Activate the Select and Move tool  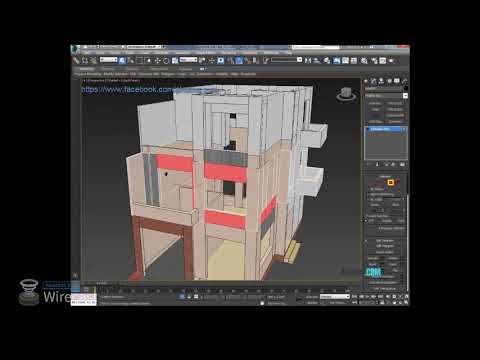pyautogui.click(x=157, y=60)
